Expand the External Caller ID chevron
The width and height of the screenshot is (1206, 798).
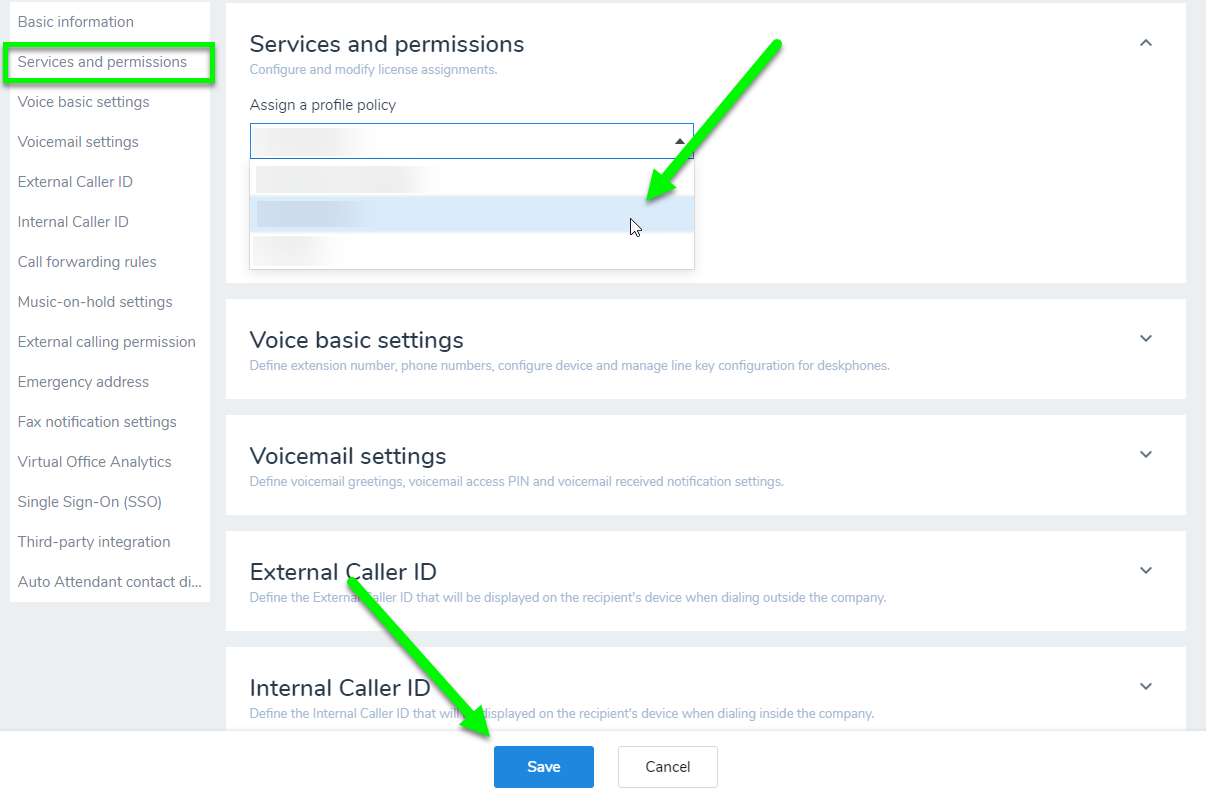[x=1146, y=570]
